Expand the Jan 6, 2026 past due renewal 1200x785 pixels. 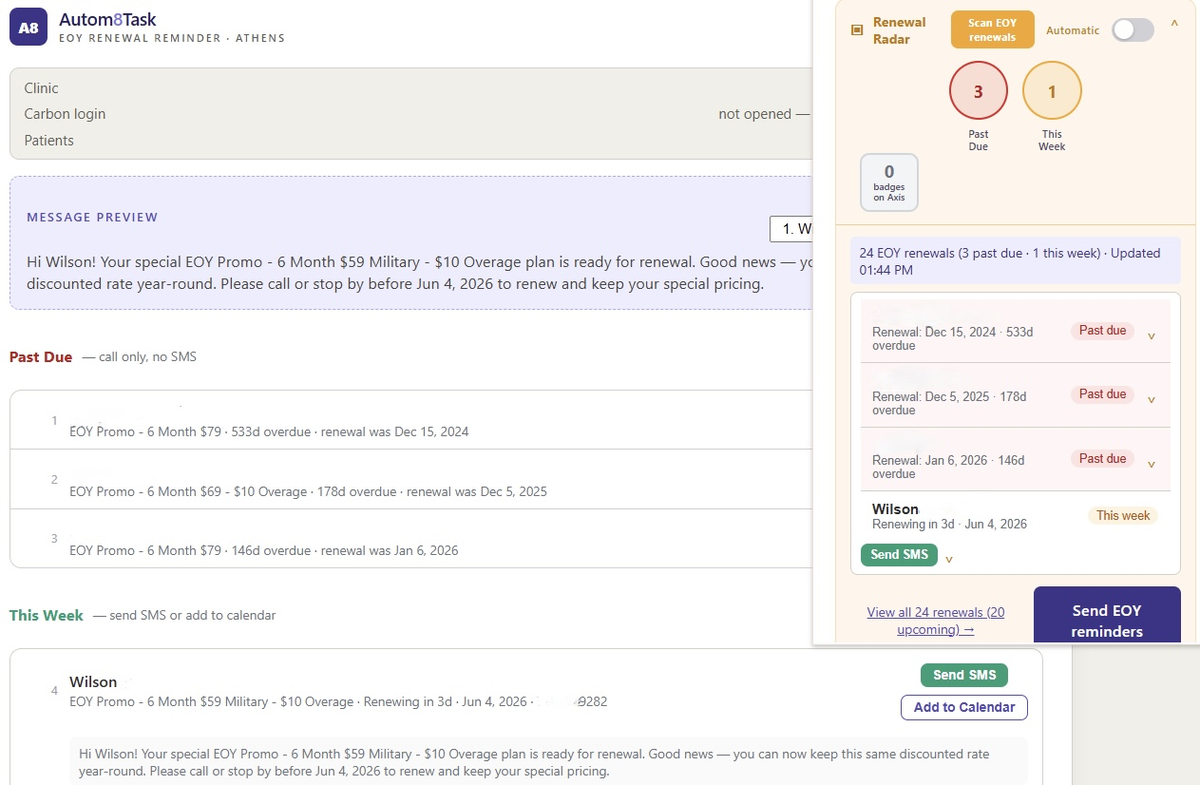point(1151,464)
